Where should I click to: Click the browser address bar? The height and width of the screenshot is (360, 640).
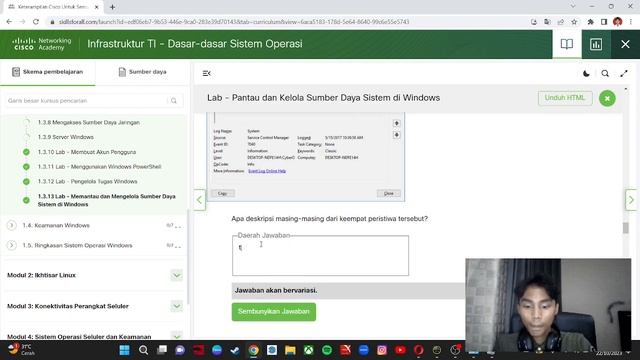point(286,22)
